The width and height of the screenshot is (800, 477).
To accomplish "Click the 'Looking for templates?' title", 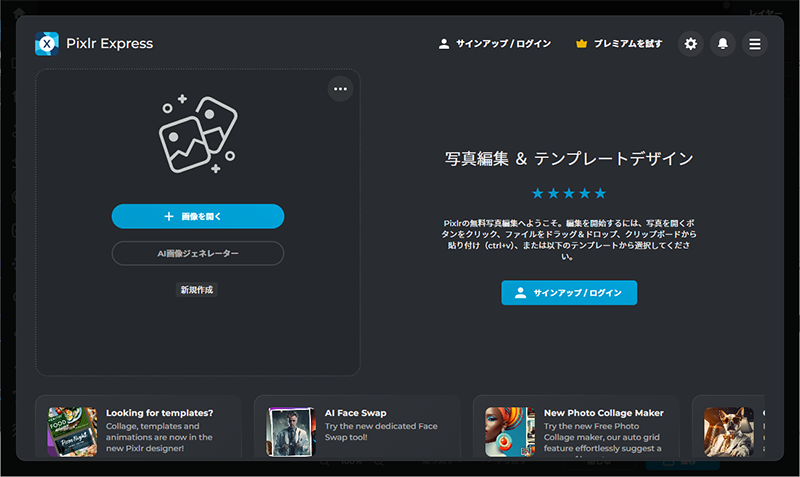I will click(x=160, y=413).
